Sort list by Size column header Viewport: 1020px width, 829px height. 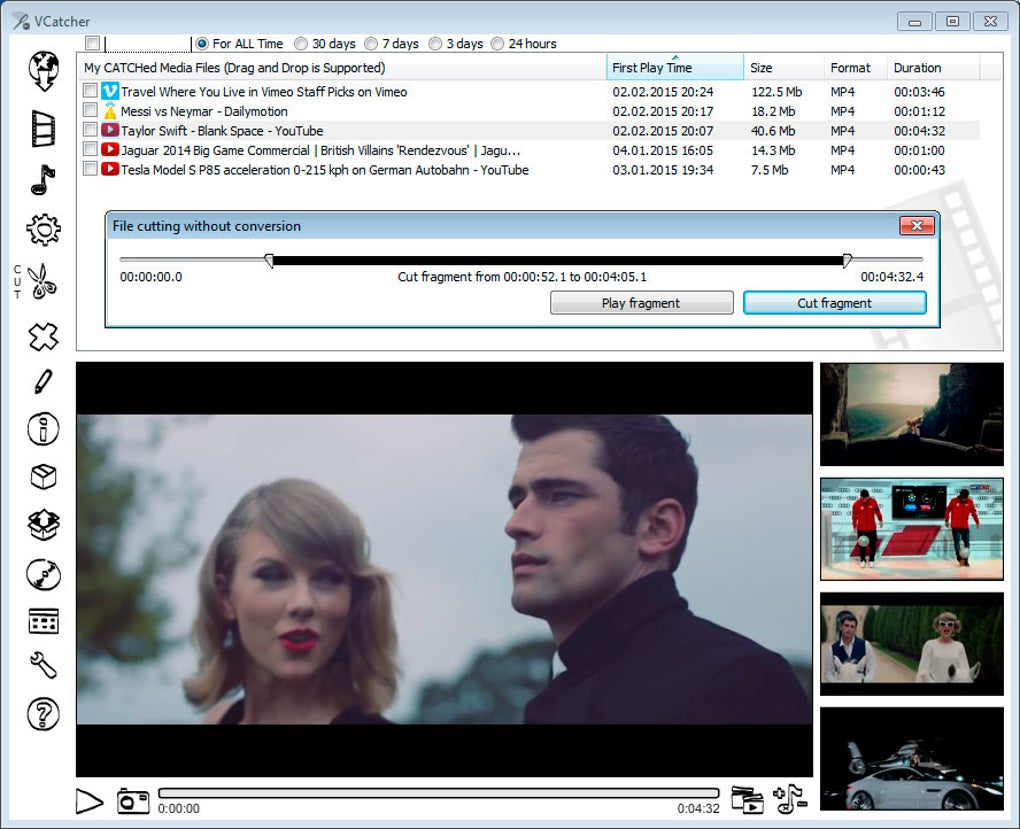pos(783,68)
